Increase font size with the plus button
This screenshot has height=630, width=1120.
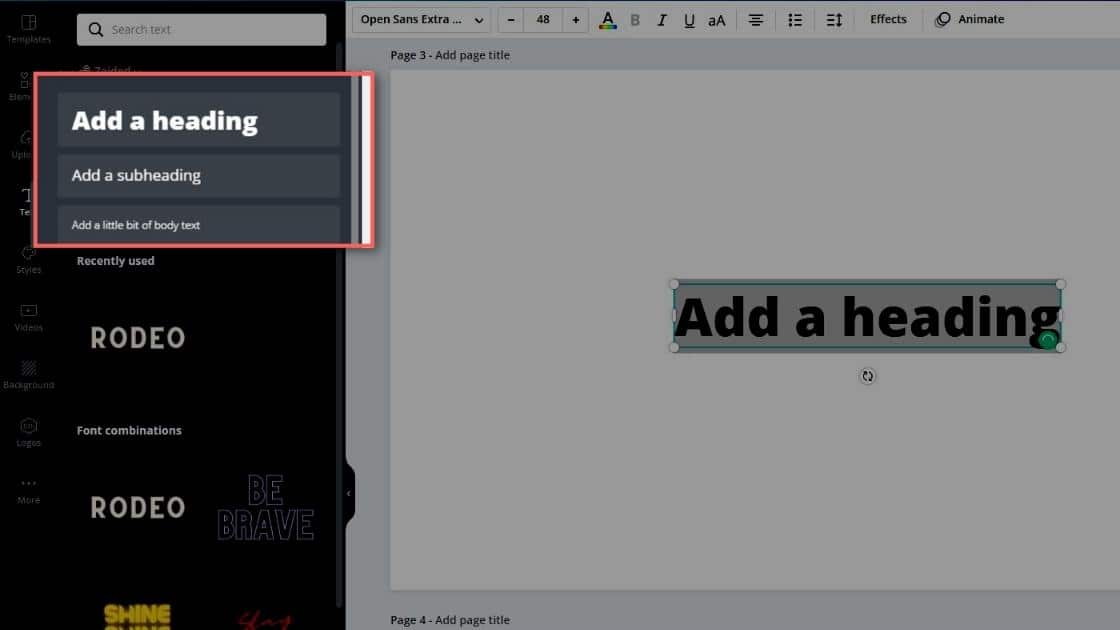576,20
